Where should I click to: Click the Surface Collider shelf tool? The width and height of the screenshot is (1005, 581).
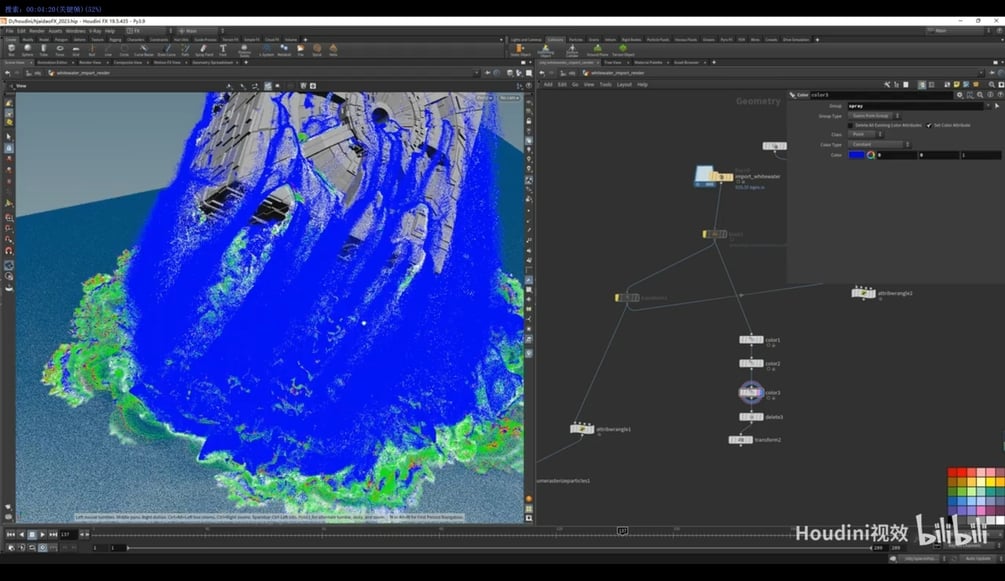572,50
